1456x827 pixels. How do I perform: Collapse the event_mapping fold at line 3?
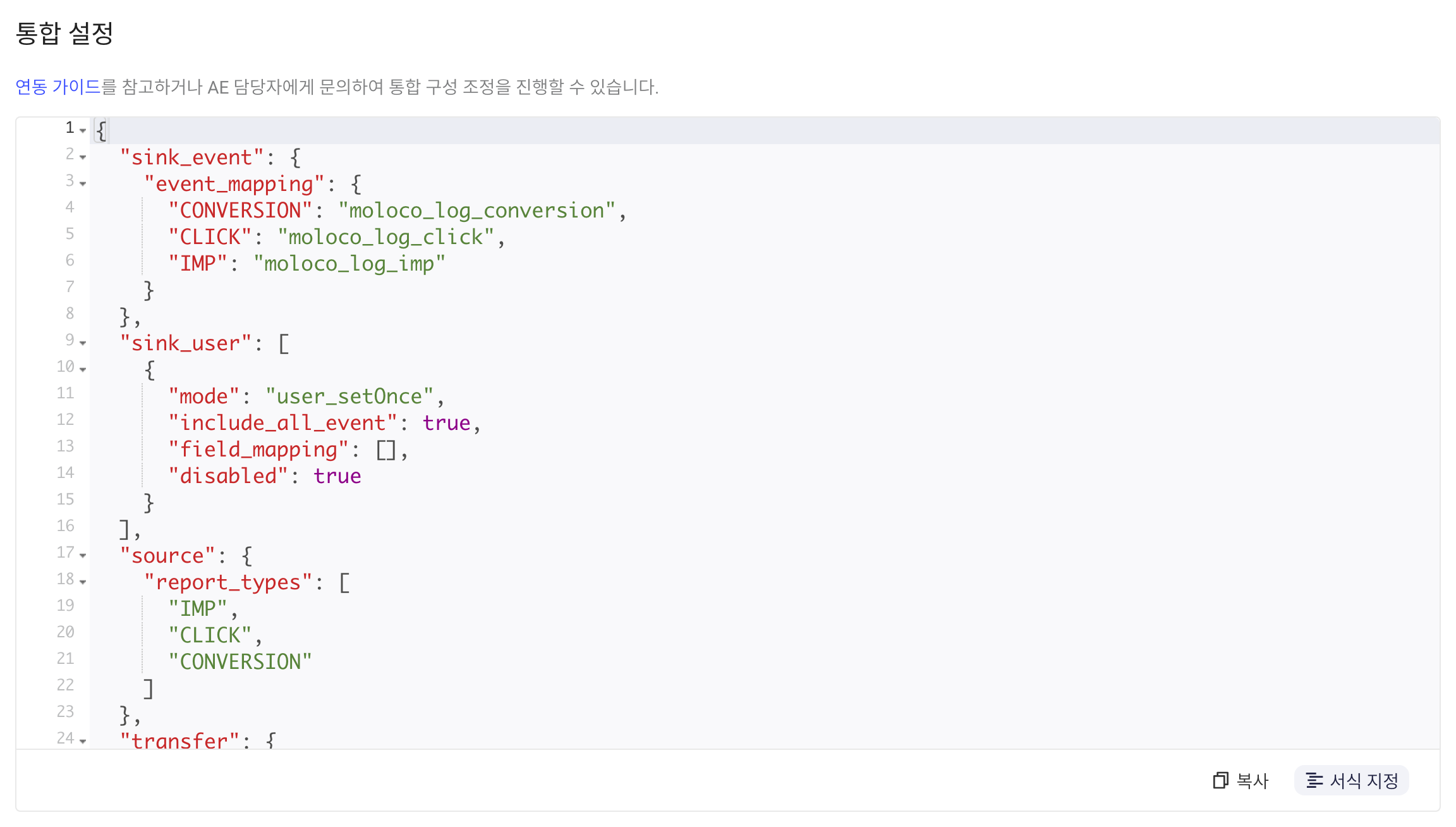coord(83,183)
